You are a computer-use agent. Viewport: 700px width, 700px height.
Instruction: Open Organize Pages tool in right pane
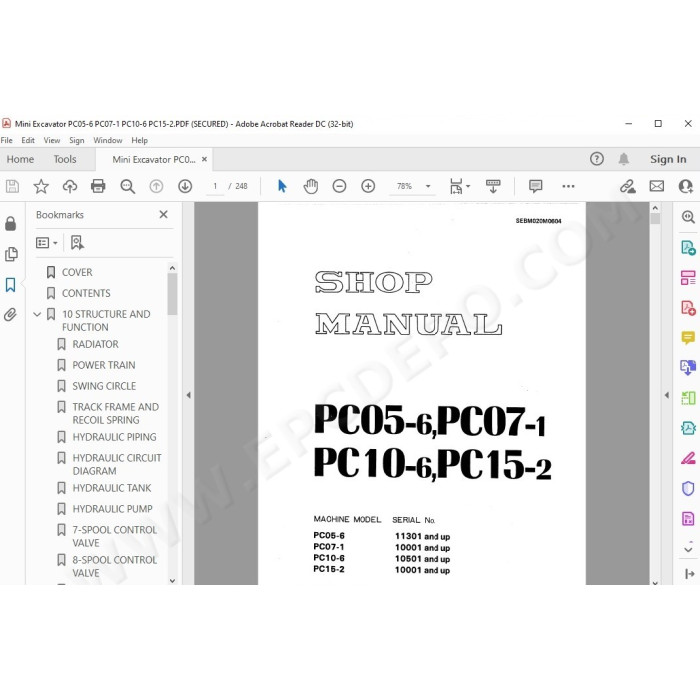688,278
